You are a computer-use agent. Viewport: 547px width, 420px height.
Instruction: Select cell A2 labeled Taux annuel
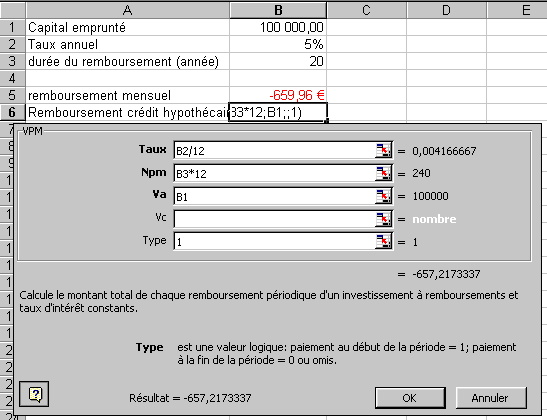[127, 44]
